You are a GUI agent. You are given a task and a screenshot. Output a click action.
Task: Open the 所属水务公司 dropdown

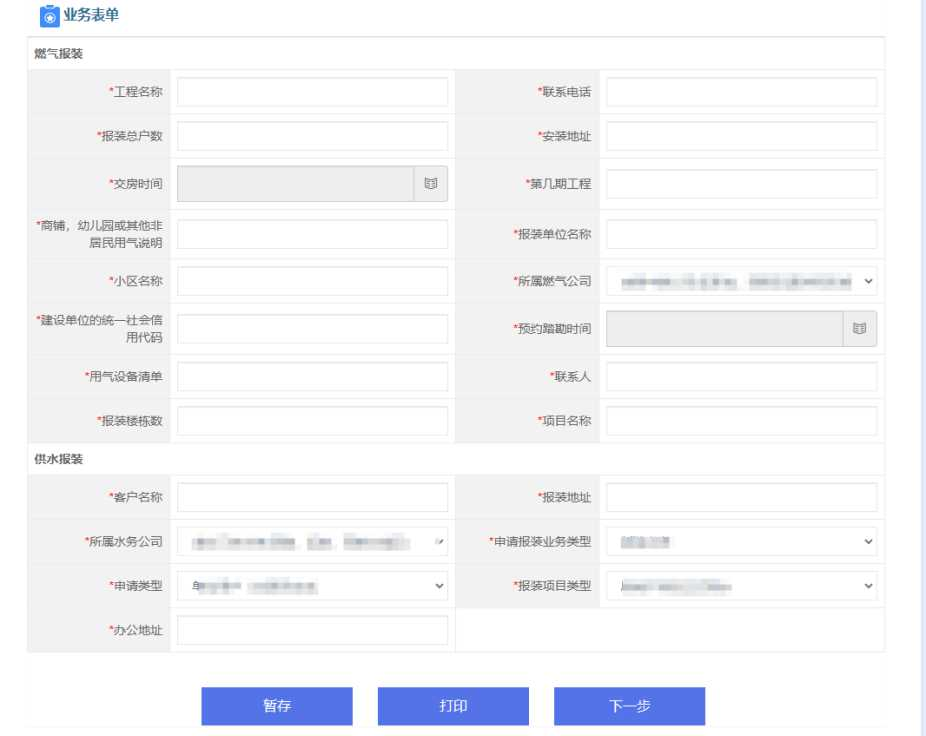coord(312,542)
